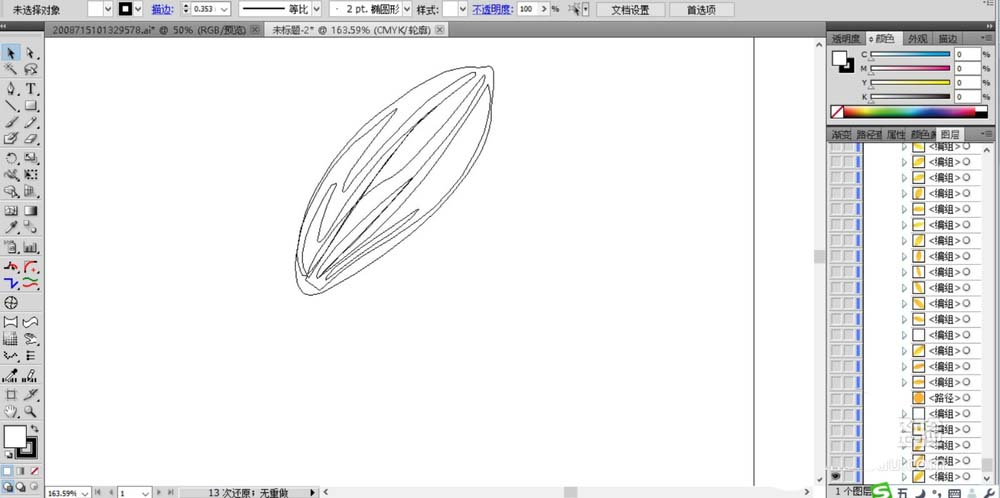Choose the Line Segment tool
The height and width of the screenshot is (498, 1000).
tap(11, 105)
